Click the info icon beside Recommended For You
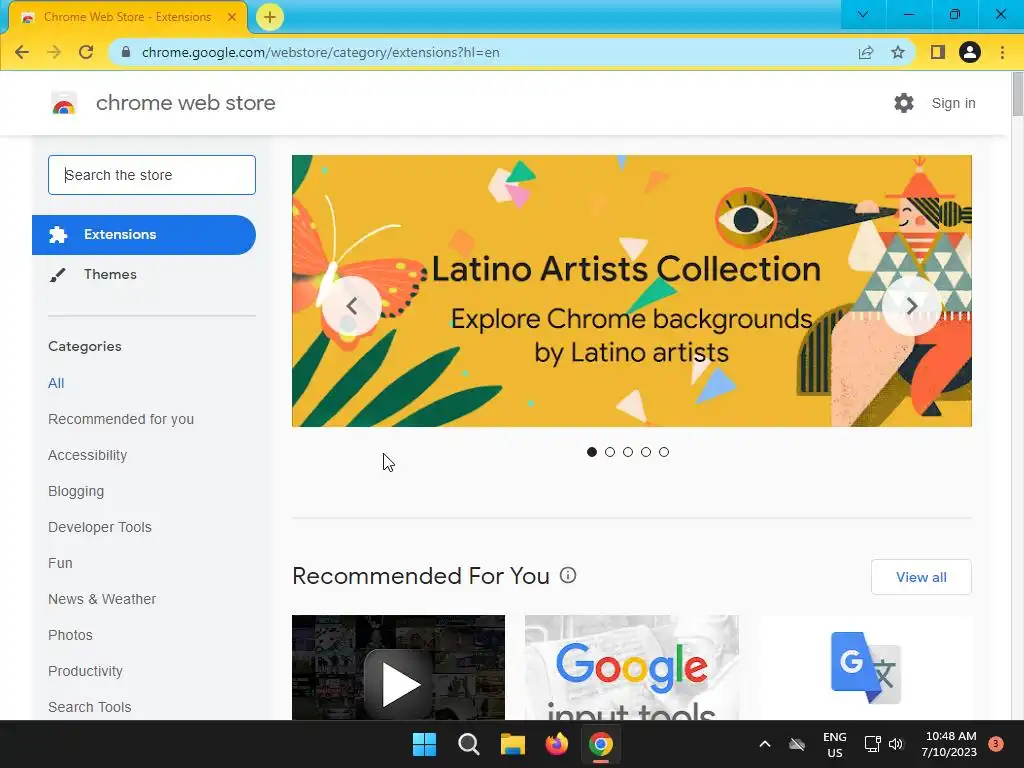 [x=568, y=575]
